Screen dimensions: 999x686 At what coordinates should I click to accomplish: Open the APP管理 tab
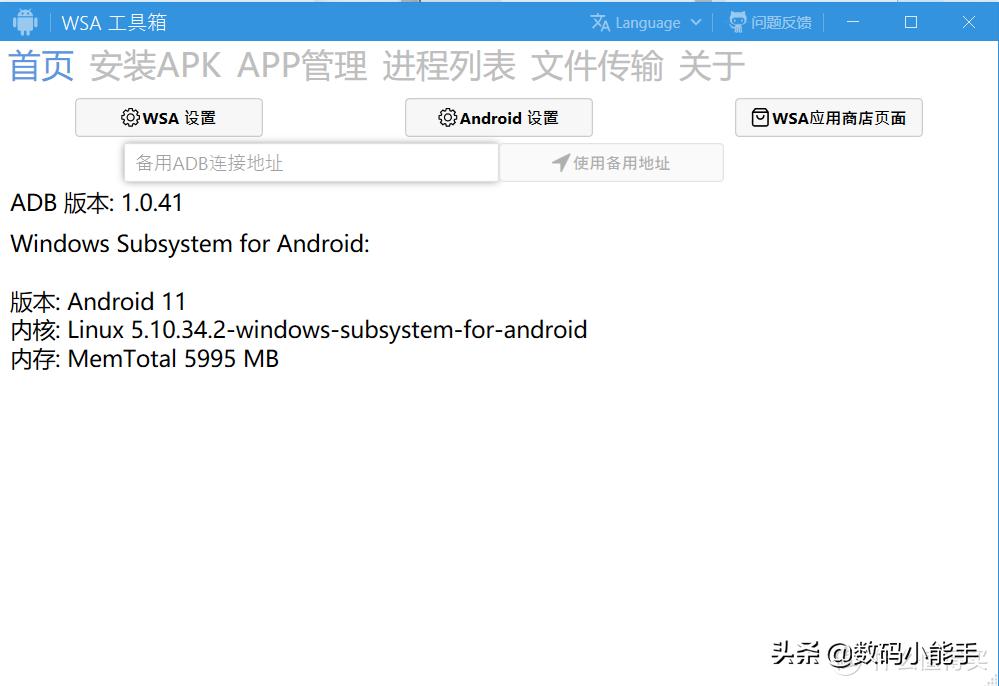(302, 66)
